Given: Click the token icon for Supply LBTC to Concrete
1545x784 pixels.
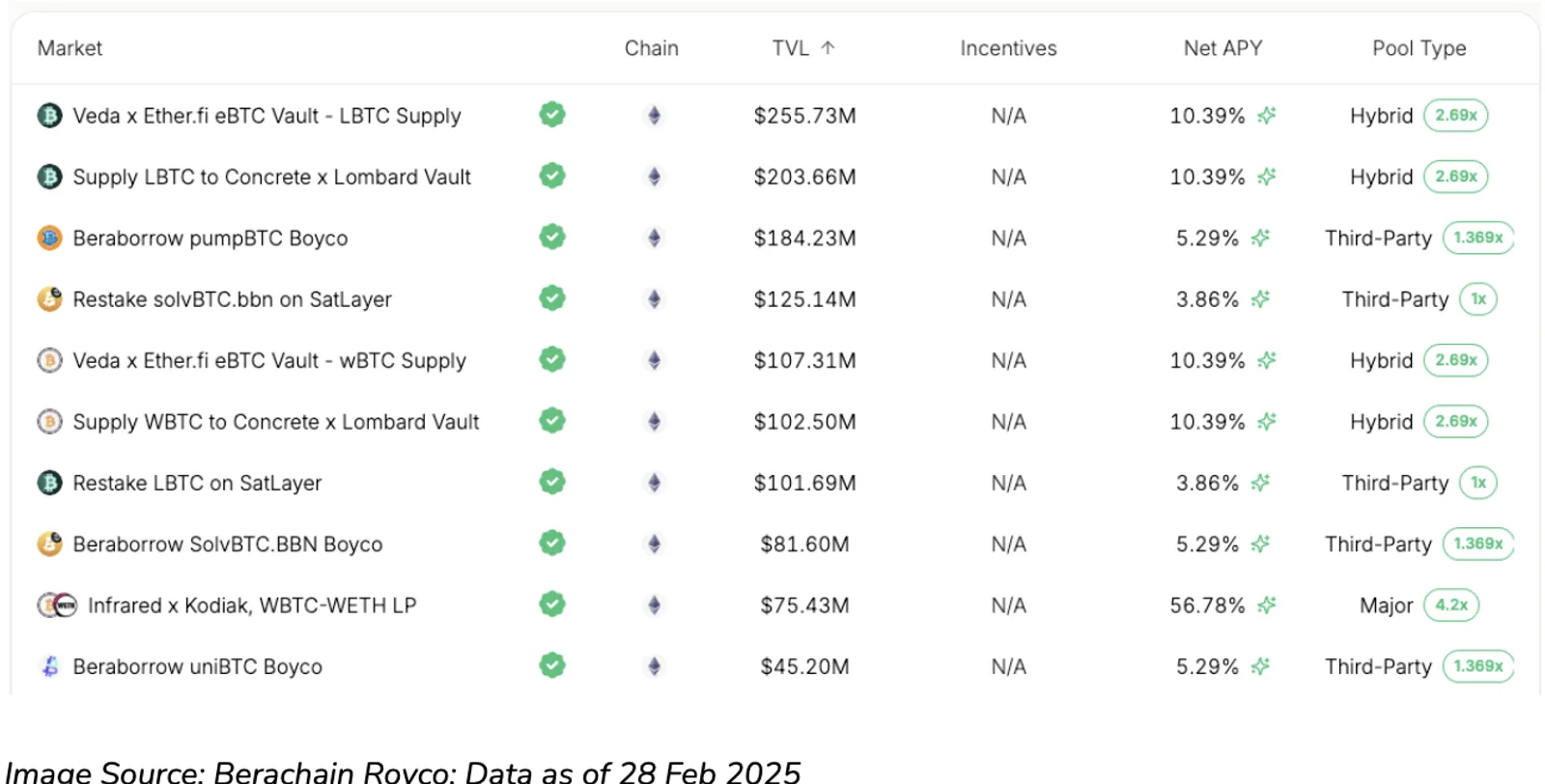Looking at the screenshot, I should pyautogui.click(x=49, y=177).
